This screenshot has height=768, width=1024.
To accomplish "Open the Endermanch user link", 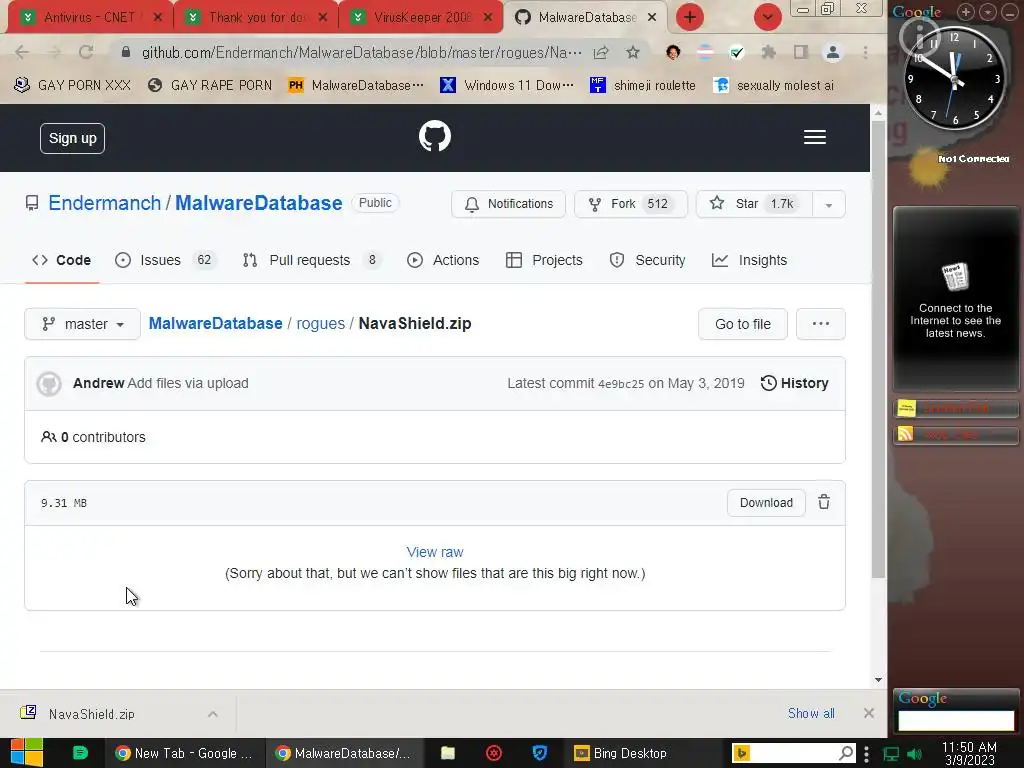I will pos(104,203).
